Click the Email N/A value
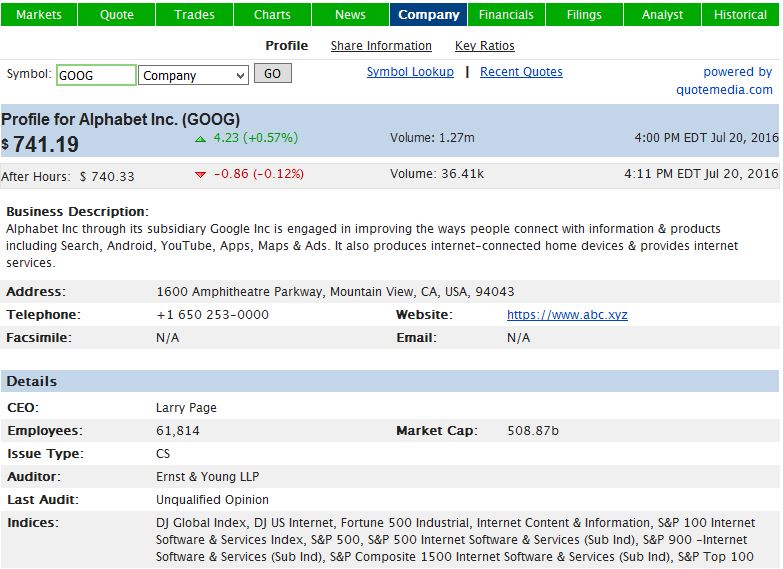 coord(518,338)
